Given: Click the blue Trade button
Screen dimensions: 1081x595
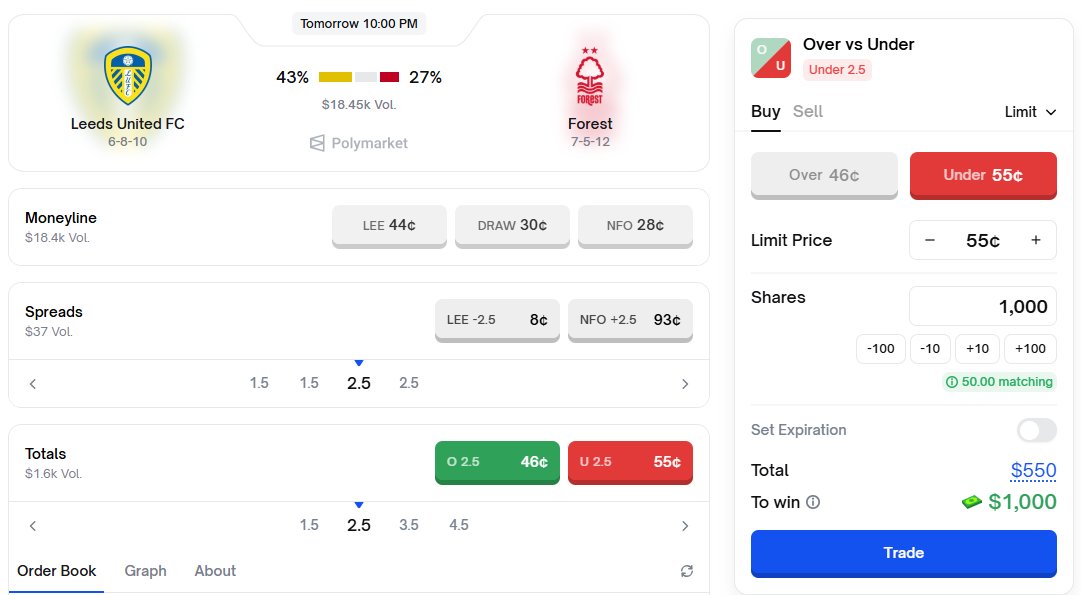Looking at the screenshot, I should [x=903, y=553].
